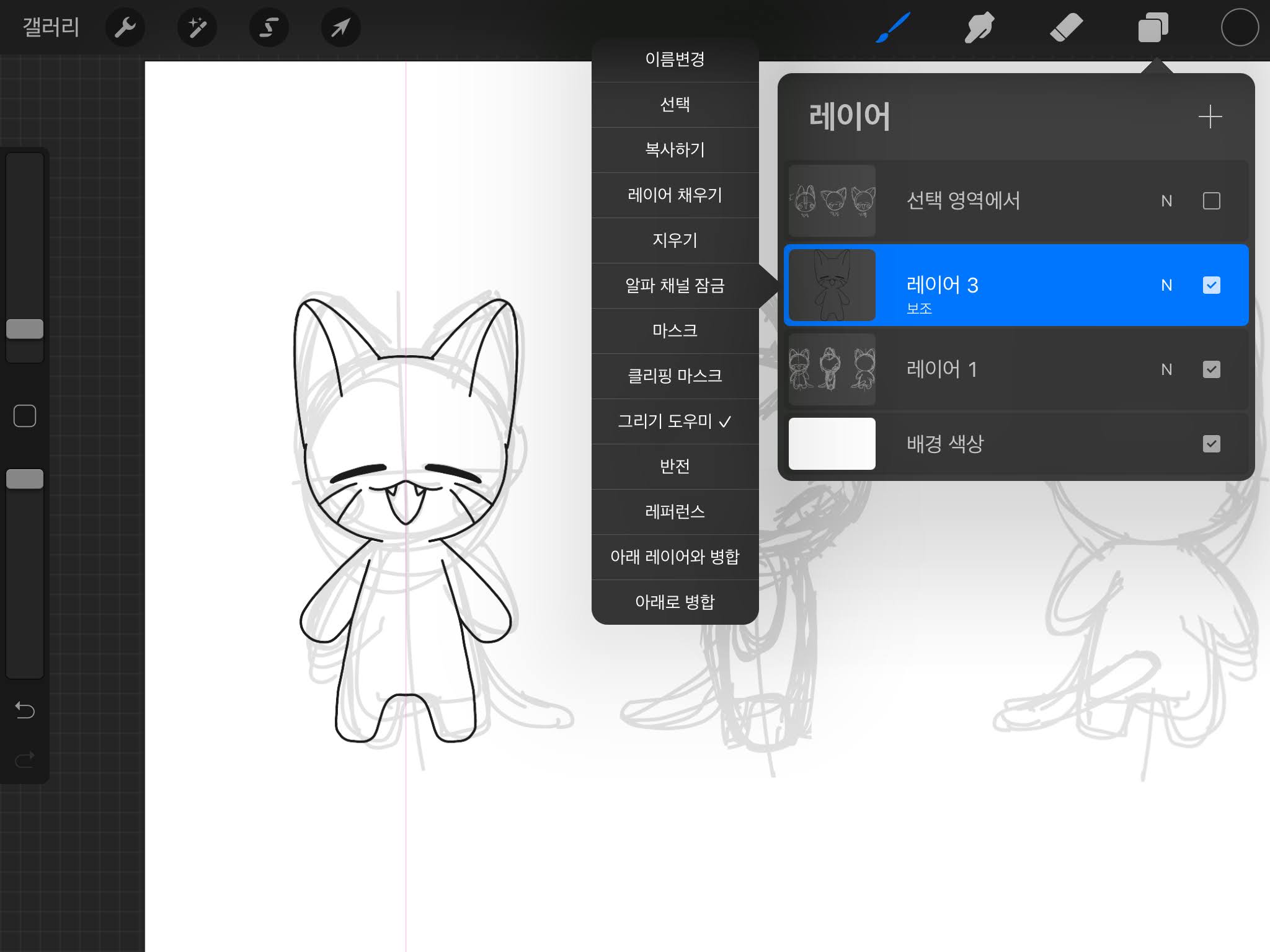The image size is (1270, 952).
Task: Open blend mode N of 레이어 3
Action: pyautogui.click(x=1166, y=285)
